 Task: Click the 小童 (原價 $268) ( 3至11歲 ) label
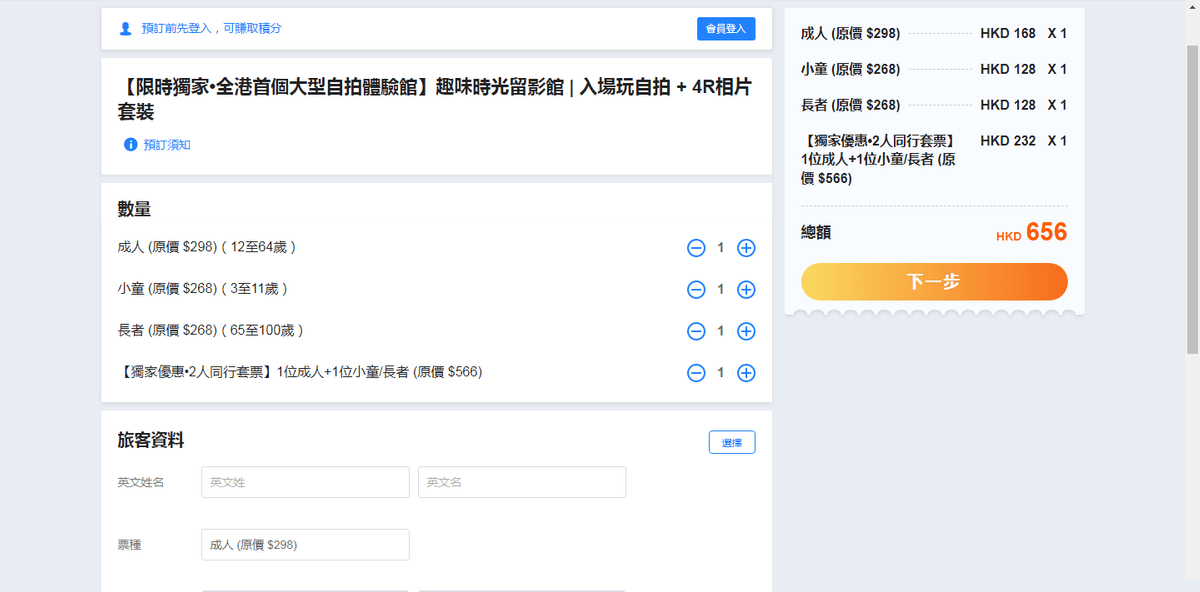pyautogui.click(x=203, y=288)
